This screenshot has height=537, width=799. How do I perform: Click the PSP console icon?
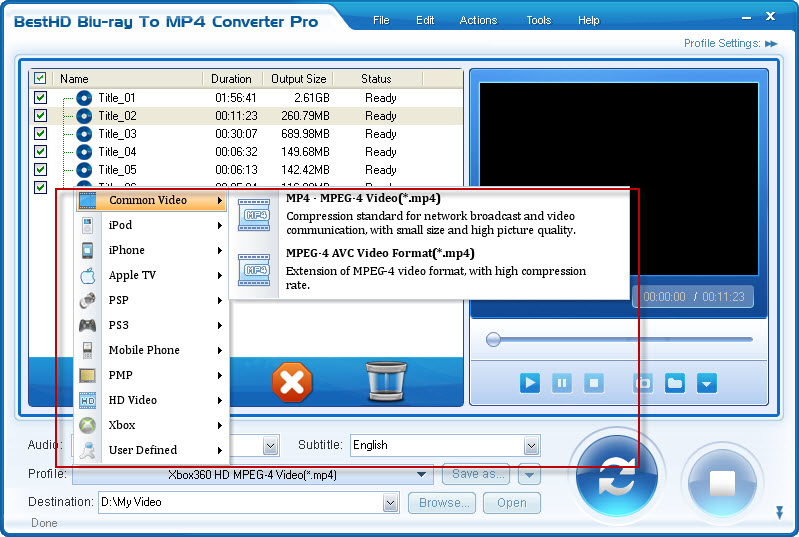(x=88, y=300)
